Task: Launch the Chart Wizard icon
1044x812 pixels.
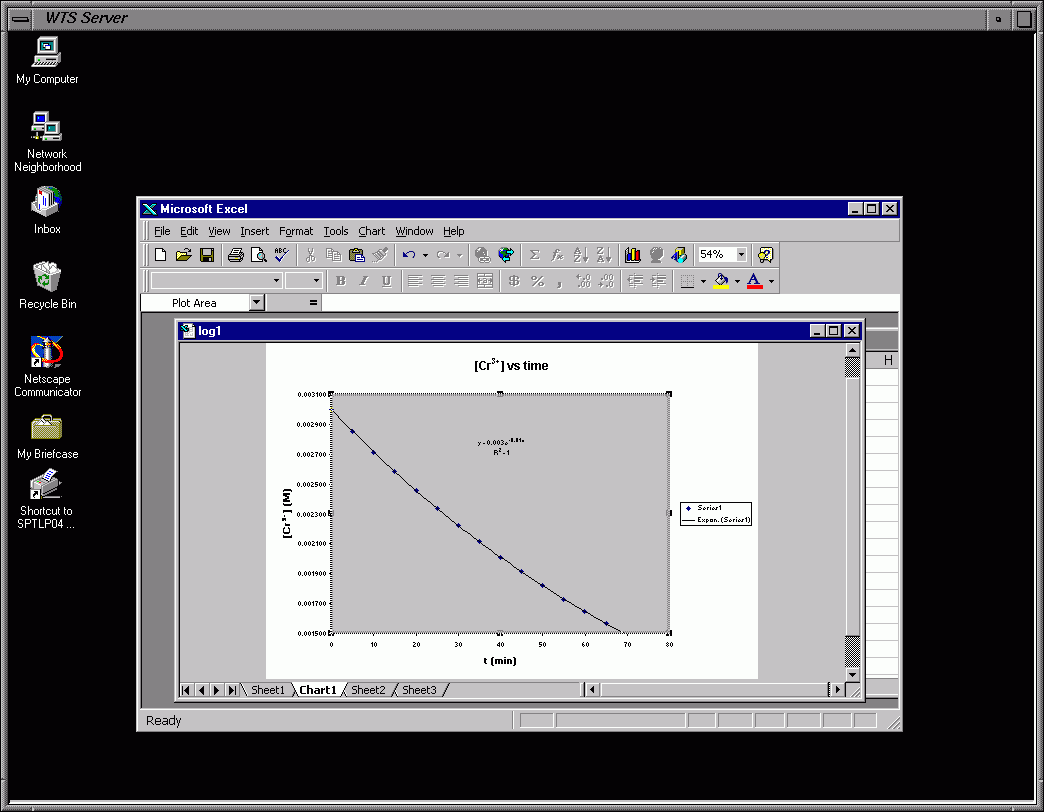Action: 633,255
